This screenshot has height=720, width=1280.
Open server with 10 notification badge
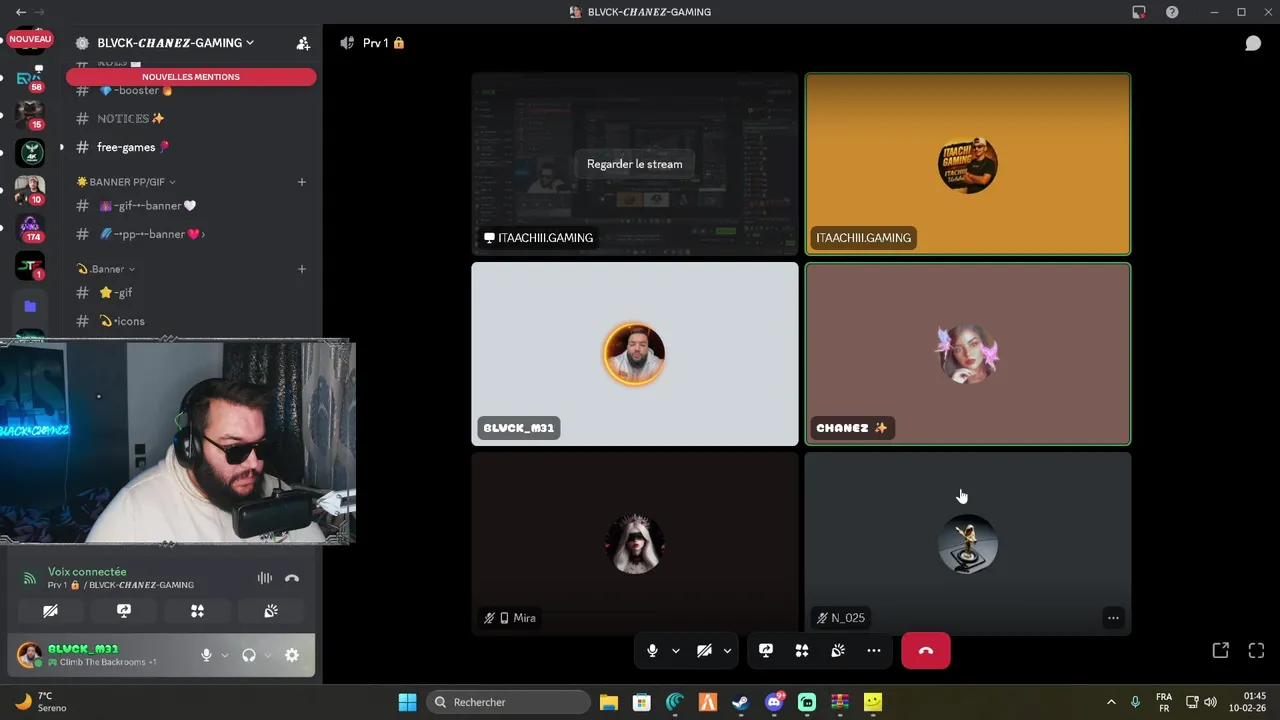(30, 190)
